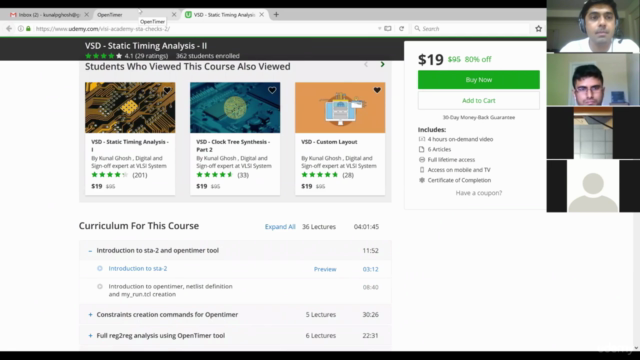Click the avatar placeholder participant tile
640x360 pixels.
click(x=593, y=186)
